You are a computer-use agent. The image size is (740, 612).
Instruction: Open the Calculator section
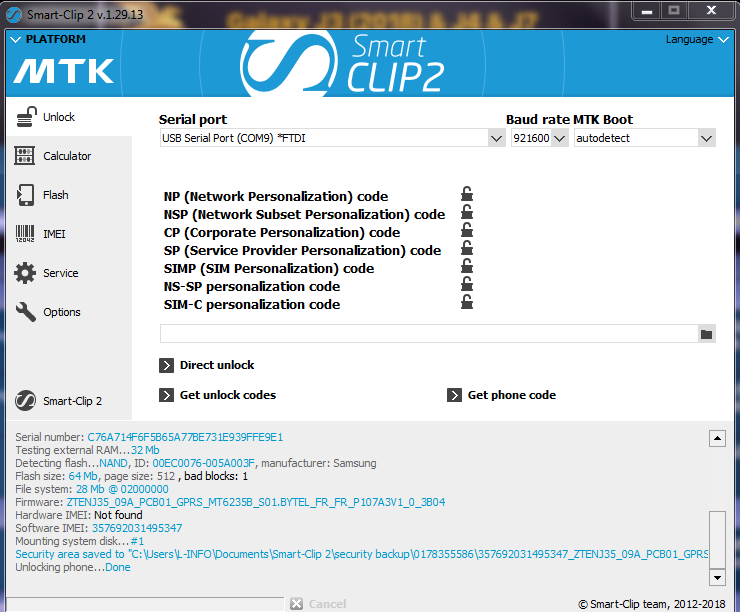coord(69,156)
